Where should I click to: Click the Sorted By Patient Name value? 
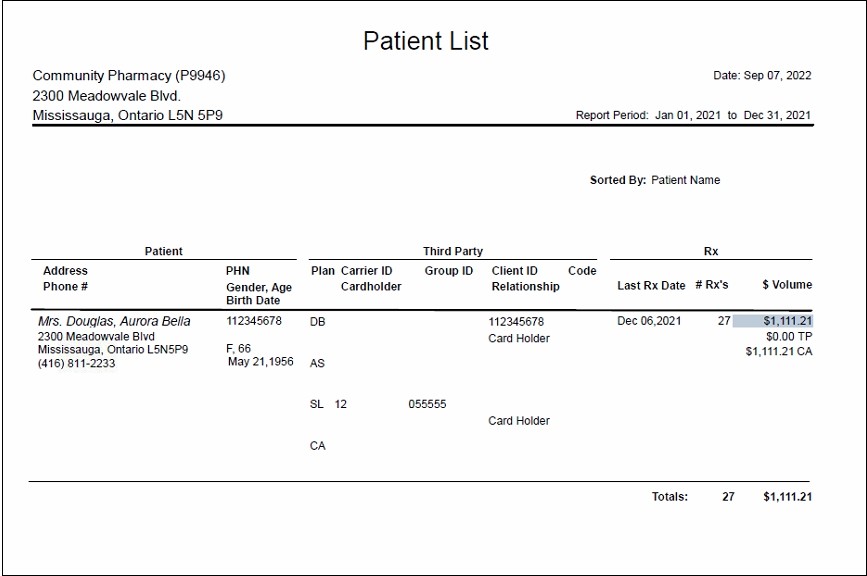pos(685,181)
